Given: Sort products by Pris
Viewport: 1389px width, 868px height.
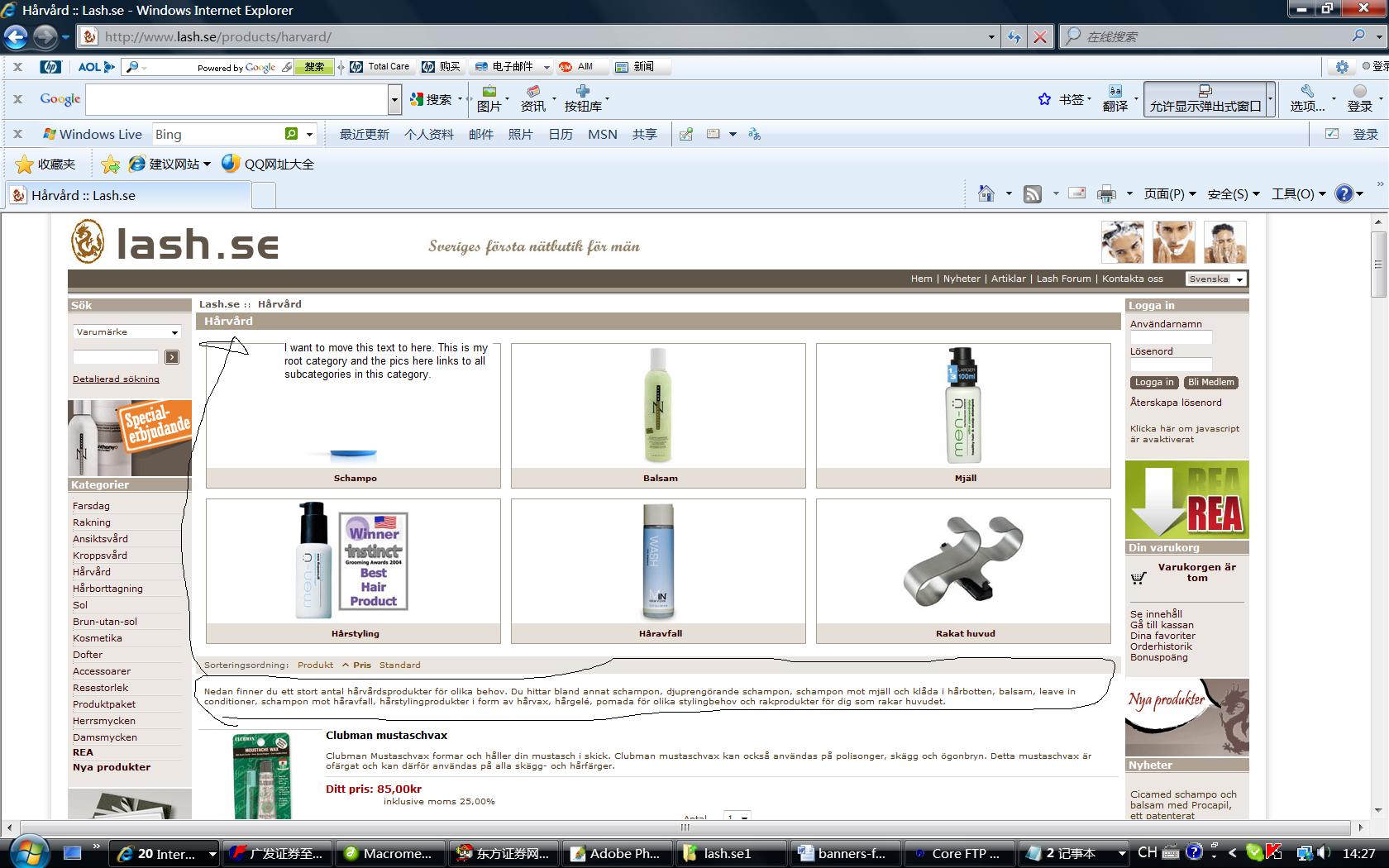Looking at the screenshot, I should (362, 665).
